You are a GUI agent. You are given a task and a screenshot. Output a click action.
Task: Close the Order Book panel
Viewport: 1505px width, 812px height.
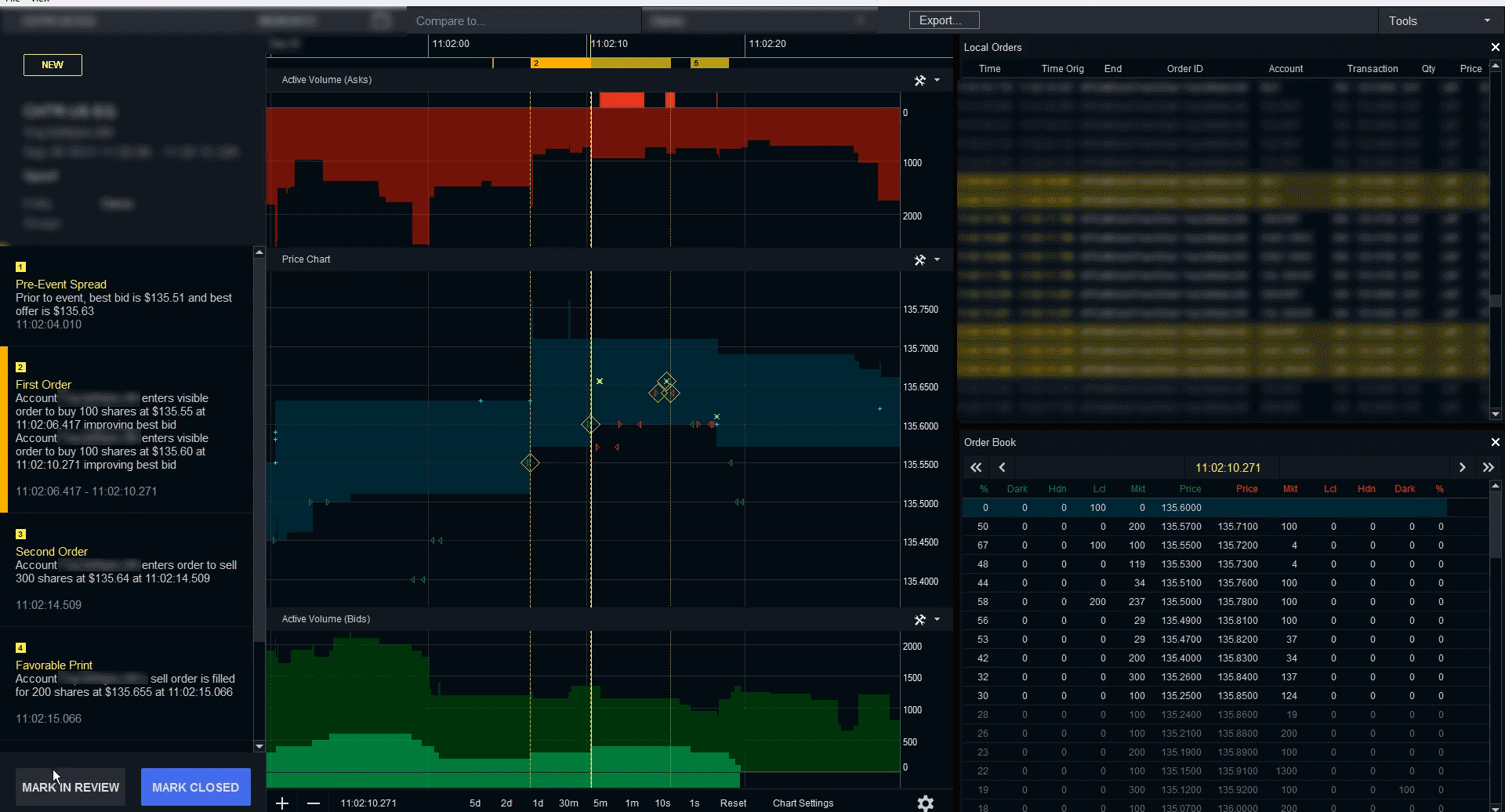pos(1495,442)
